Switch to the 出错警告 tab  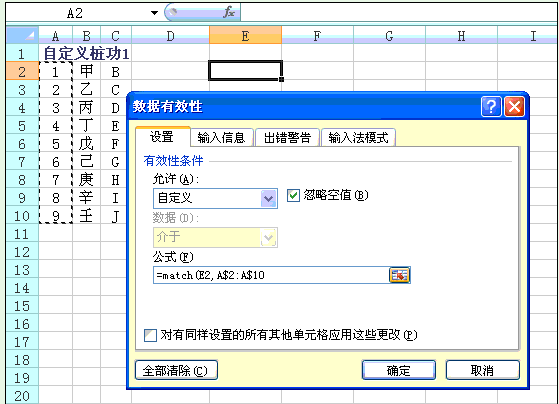287,138
